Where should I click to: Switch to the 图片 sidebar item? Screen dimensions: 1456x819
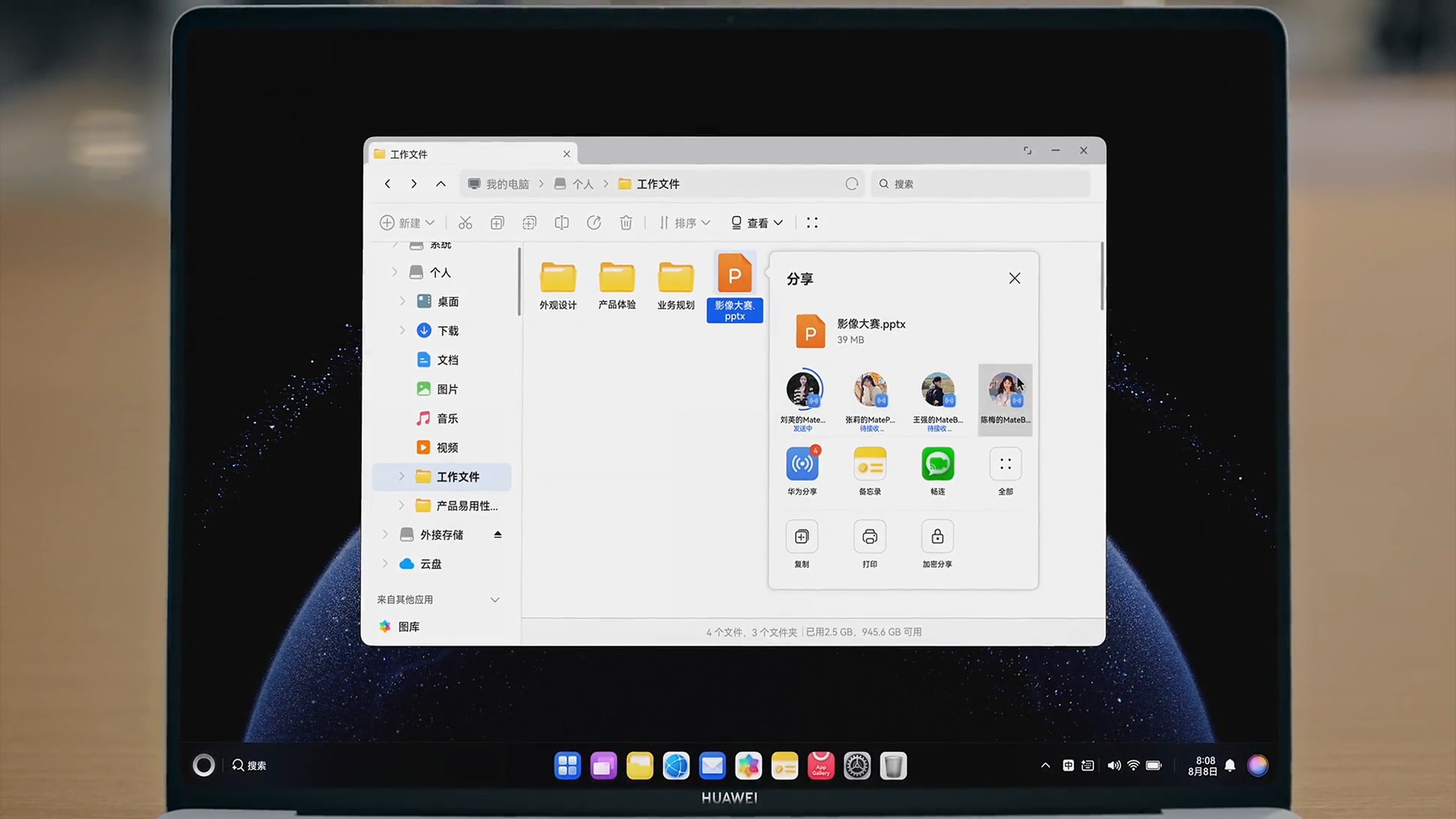447,388
